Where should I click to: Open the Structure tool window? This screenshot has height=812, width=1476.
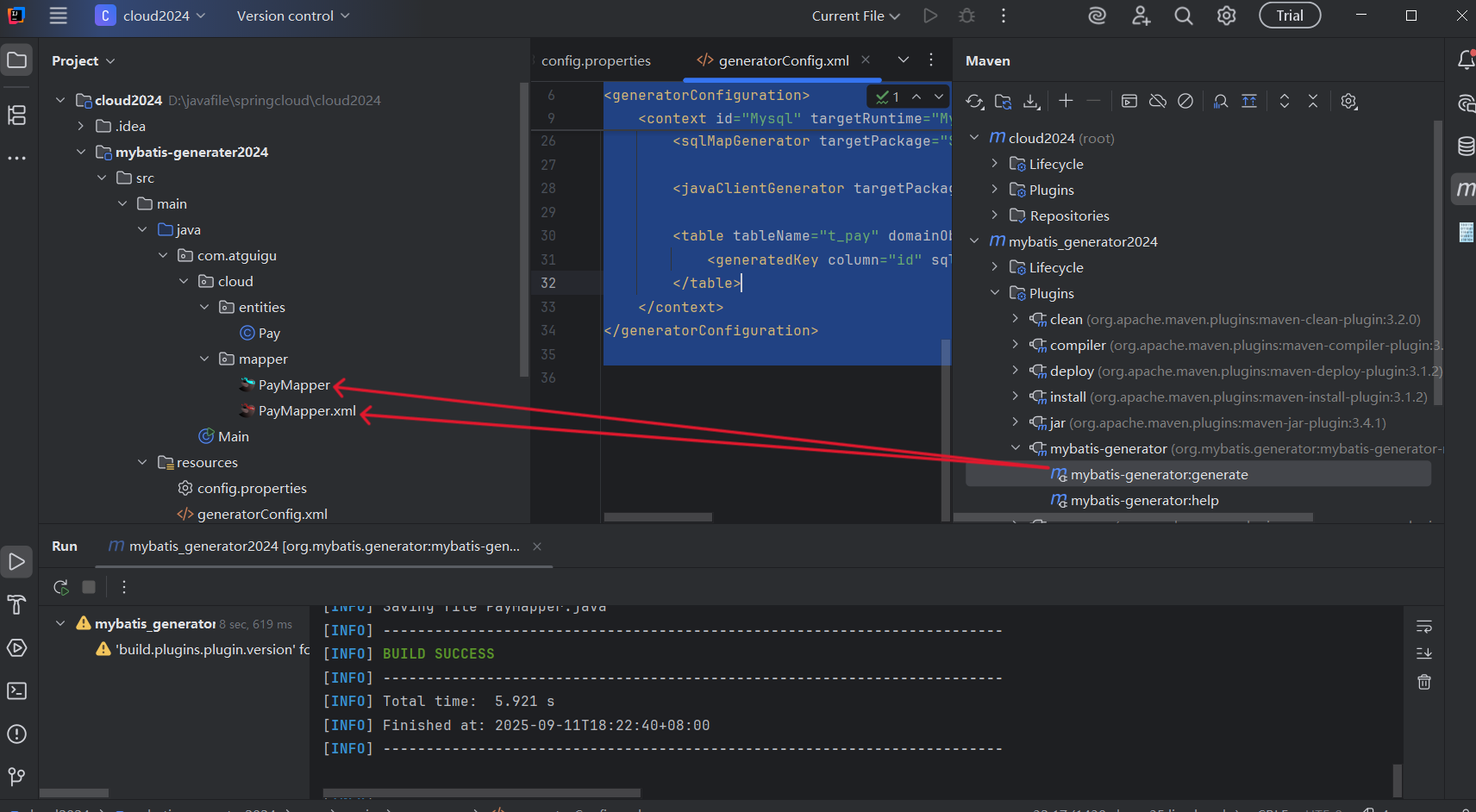[x=16, y=115]
